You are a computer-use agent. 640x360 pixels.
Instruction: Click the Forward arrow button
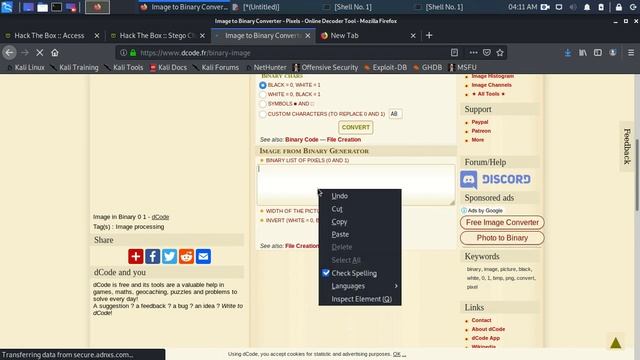coord(24,53)
